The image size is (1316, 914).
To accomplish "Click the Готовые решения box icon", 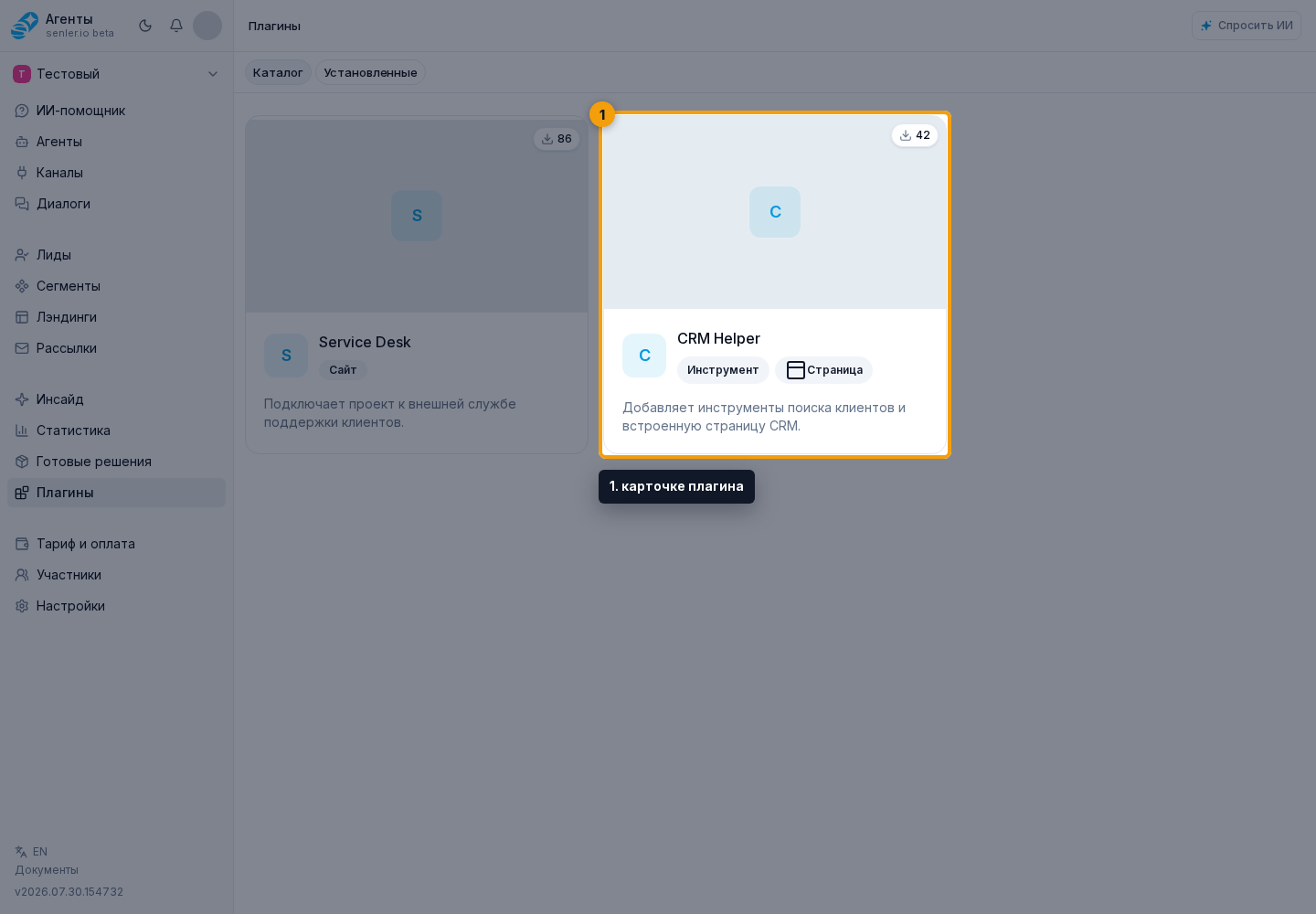I will pyautogui.click(x=22, y=462).
